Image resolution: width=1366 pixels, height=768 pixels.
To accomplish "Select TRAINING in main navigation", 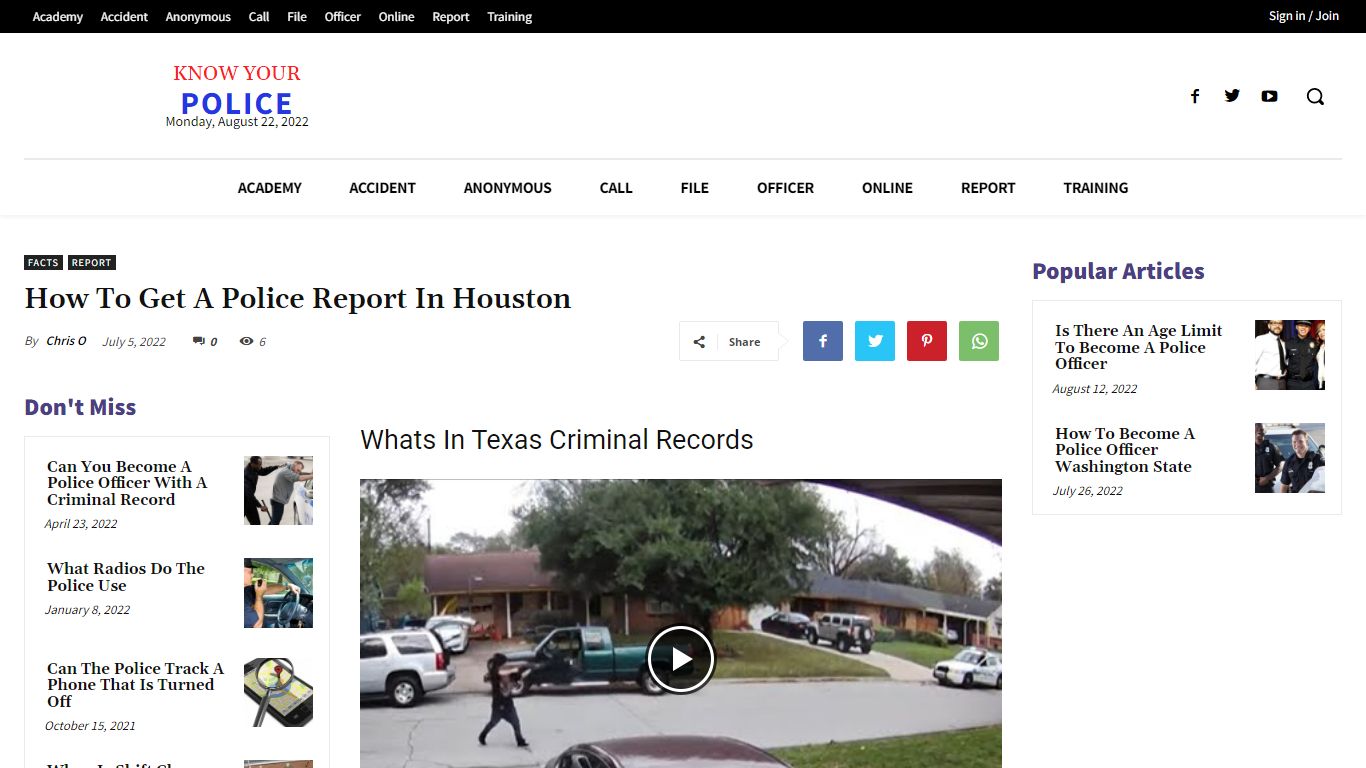I will tap(1096, 187).
